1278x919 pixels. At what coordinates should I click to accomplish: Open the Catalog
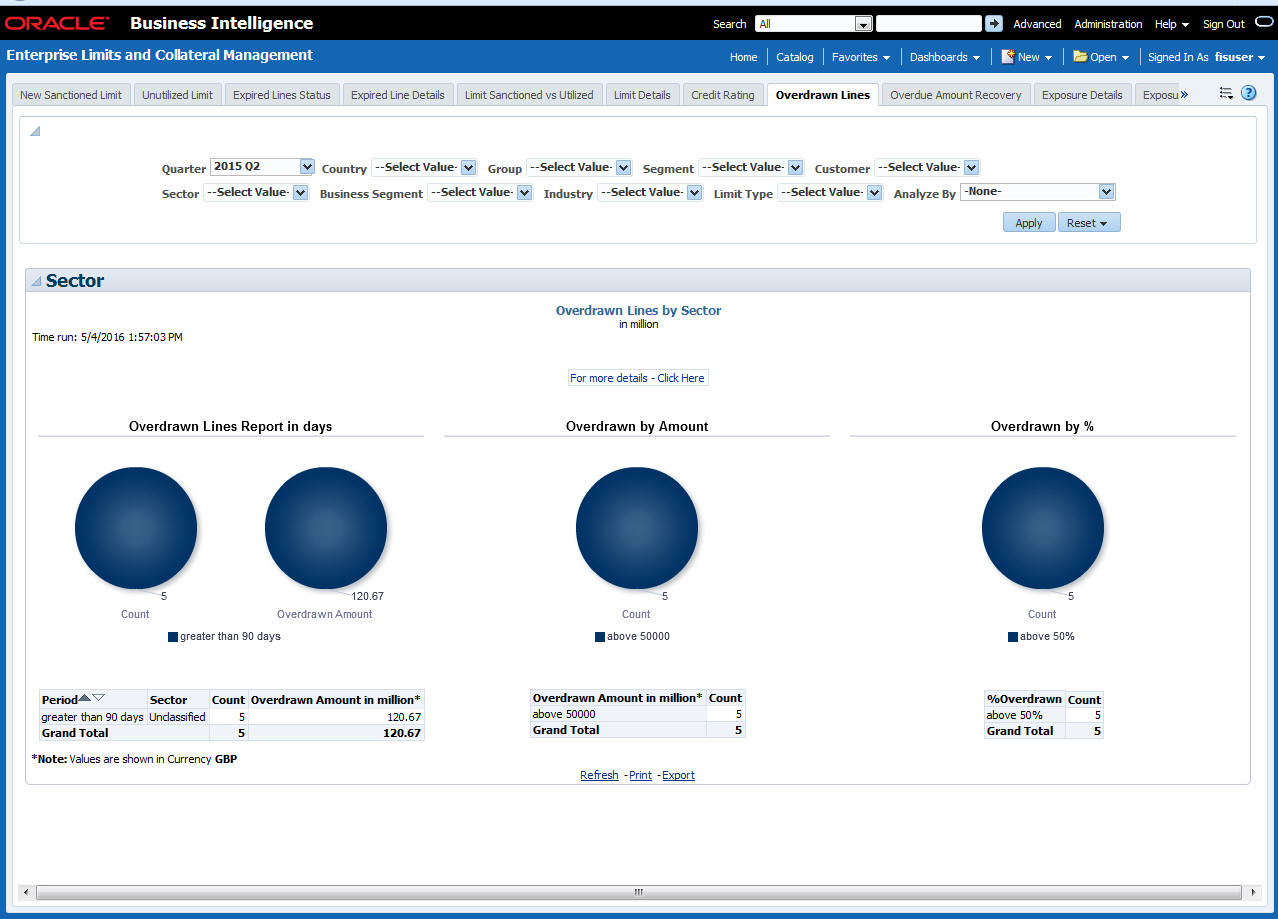(x=795, y=57)
